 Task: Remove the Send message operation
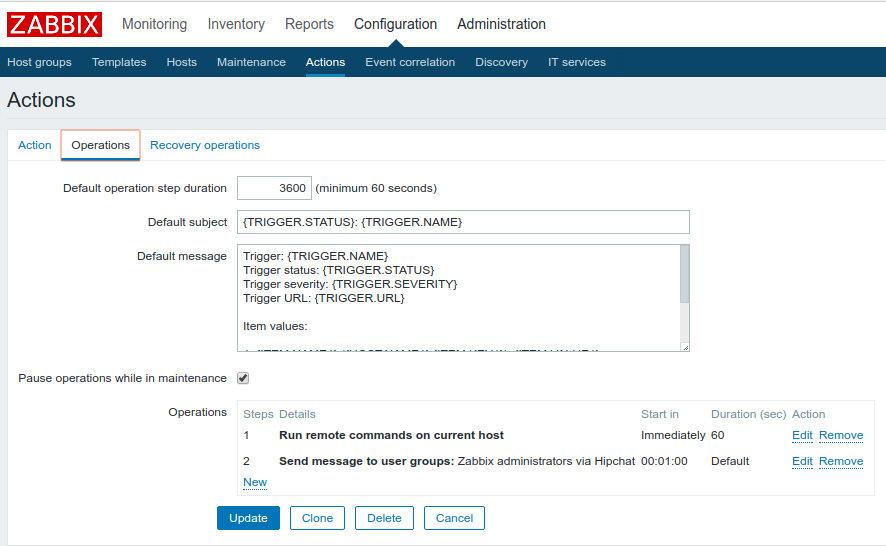point(841,461)
